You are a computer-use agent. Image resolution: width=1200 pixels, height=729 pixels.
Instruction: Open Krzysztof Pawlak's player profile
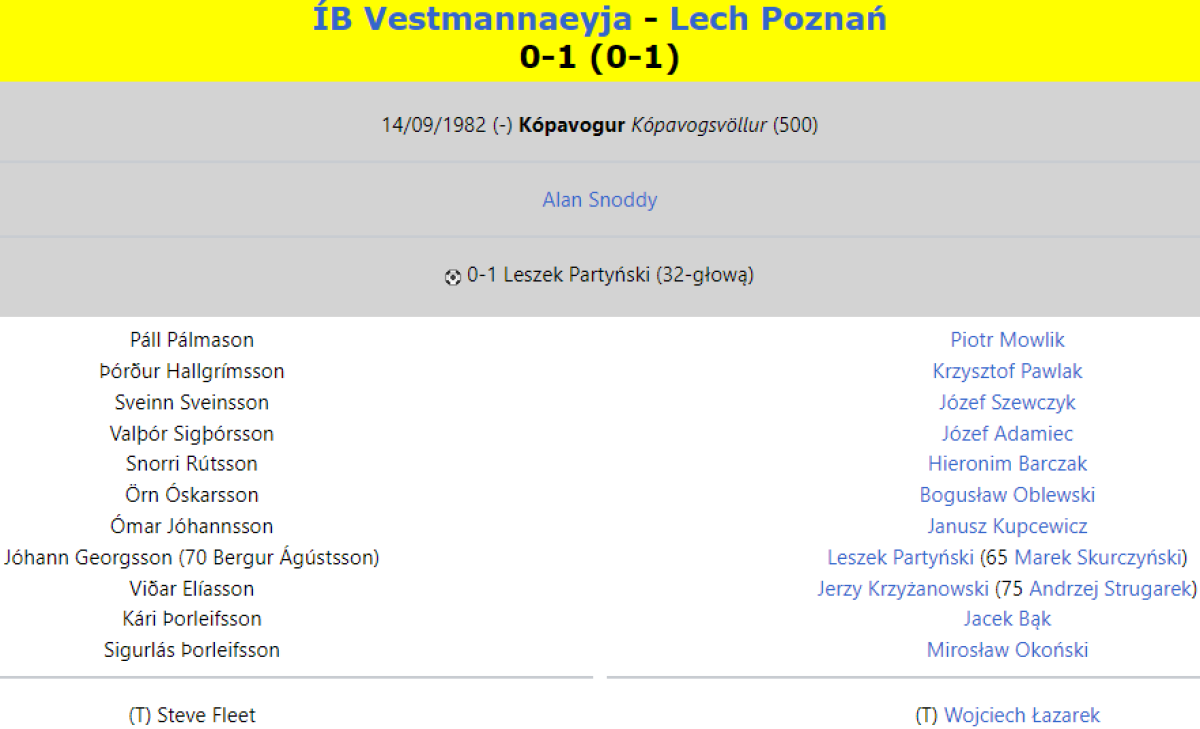tap(1007, 371)
